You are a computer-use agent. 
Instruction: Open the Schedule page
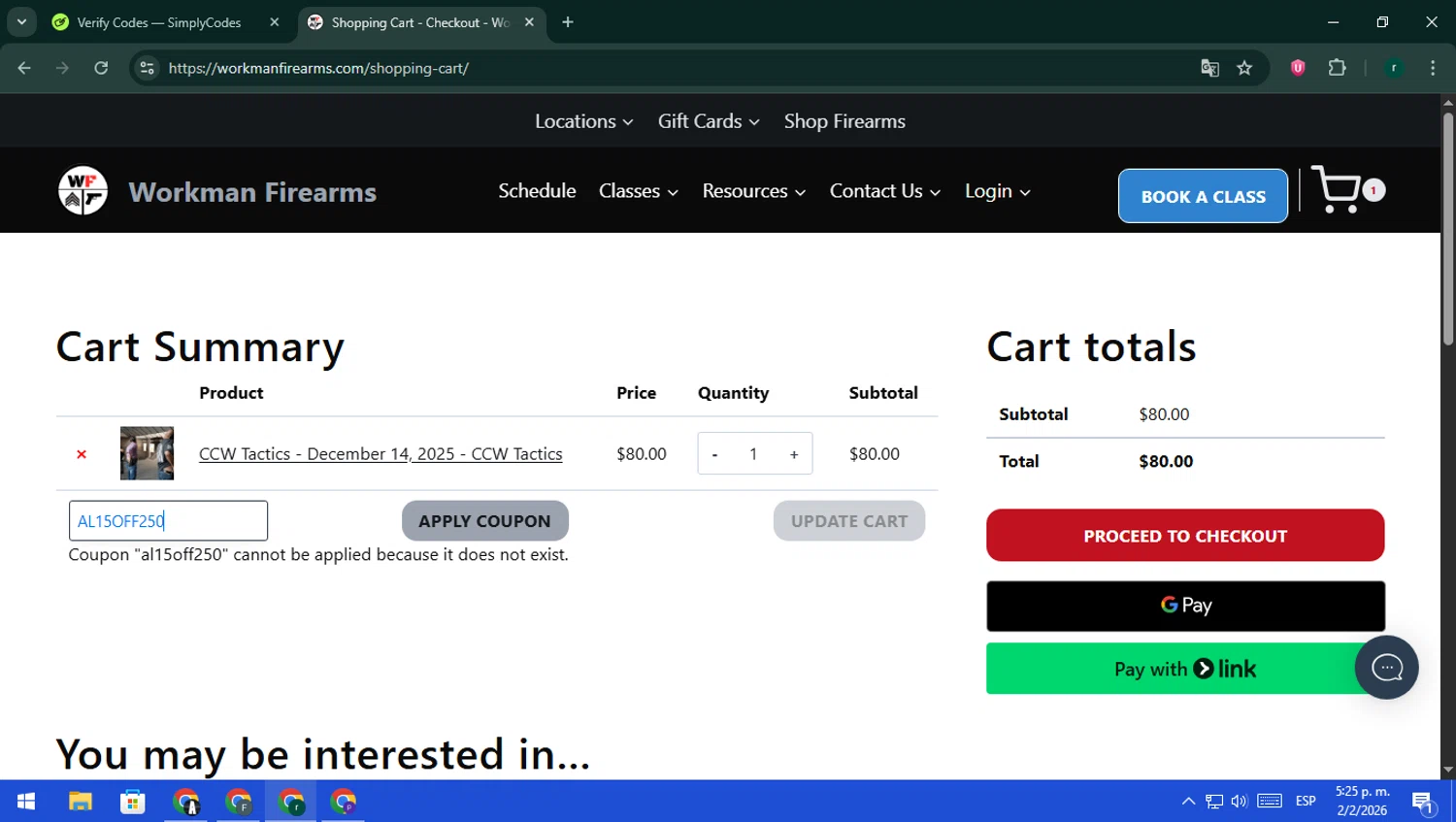tap(537, 191)
